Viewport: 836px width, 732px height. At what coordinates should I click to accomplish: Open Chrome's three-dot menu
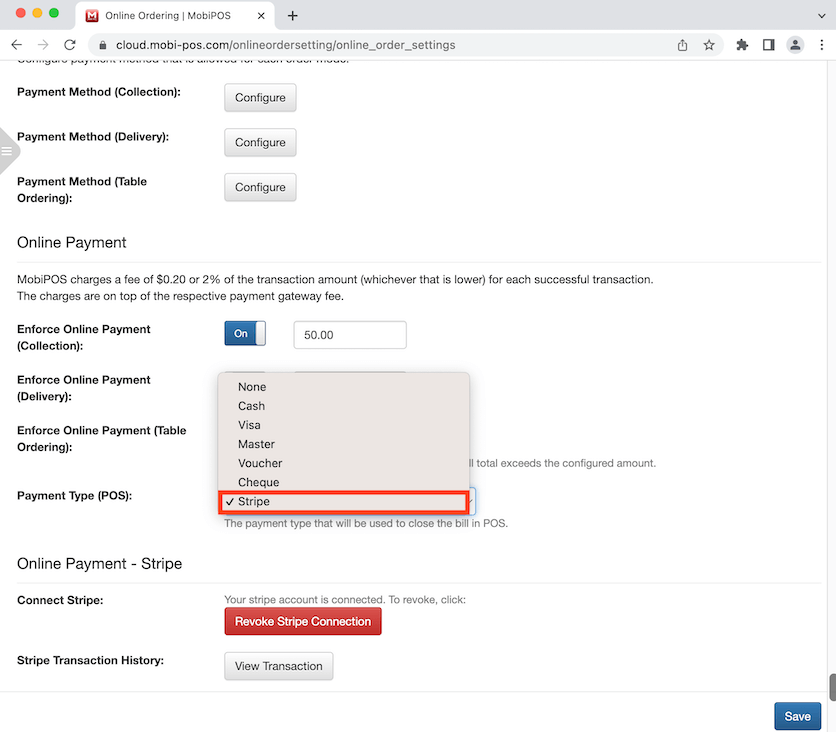point(822,45)
